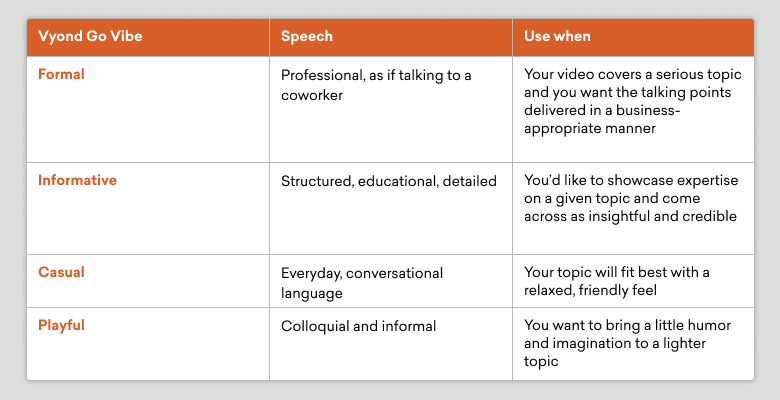Viewport: 780px width, 400px height.
Task: Click the word language under Everyday
Action: coord(312,293)
